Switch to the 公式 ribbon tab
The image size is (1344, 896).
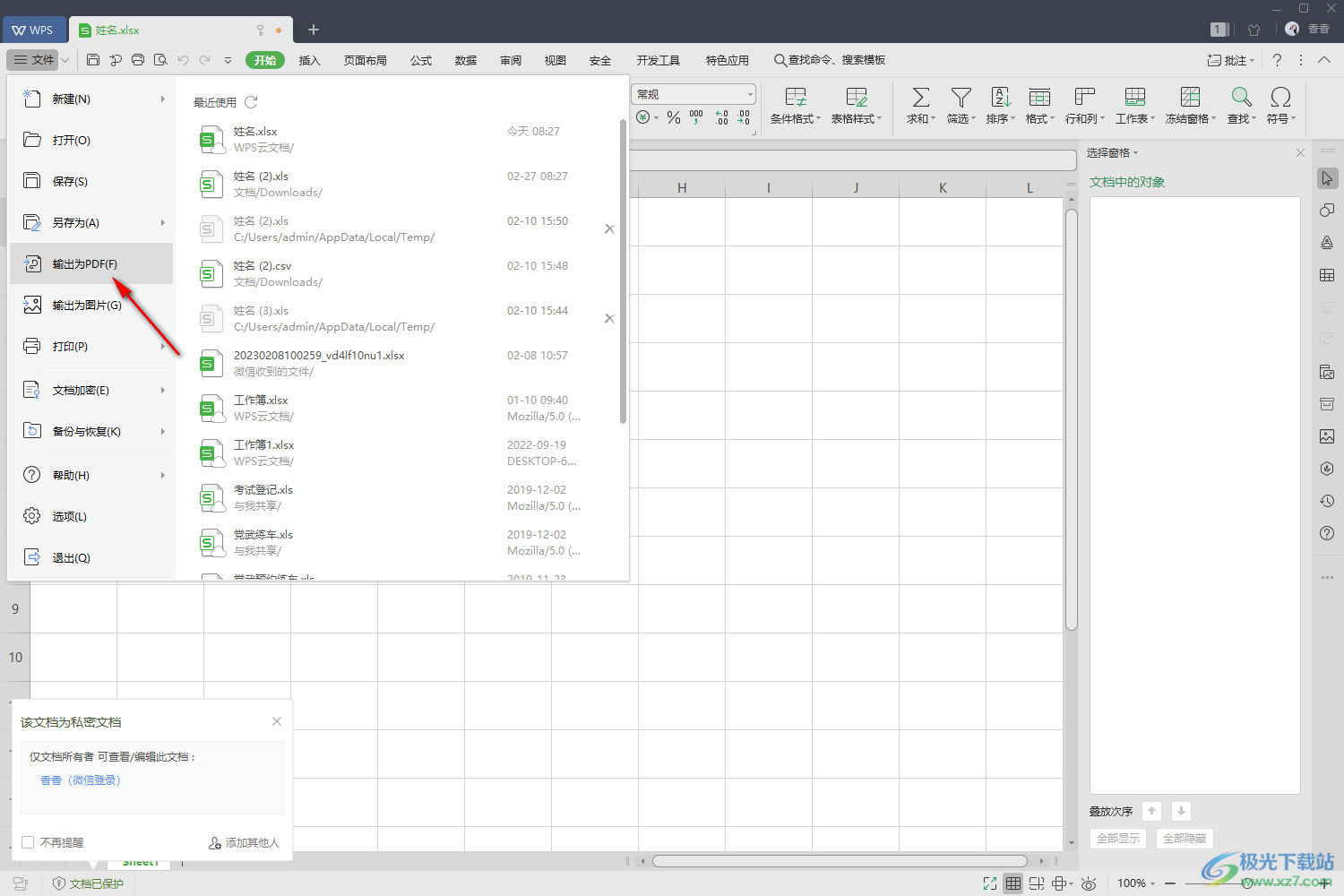421,60
